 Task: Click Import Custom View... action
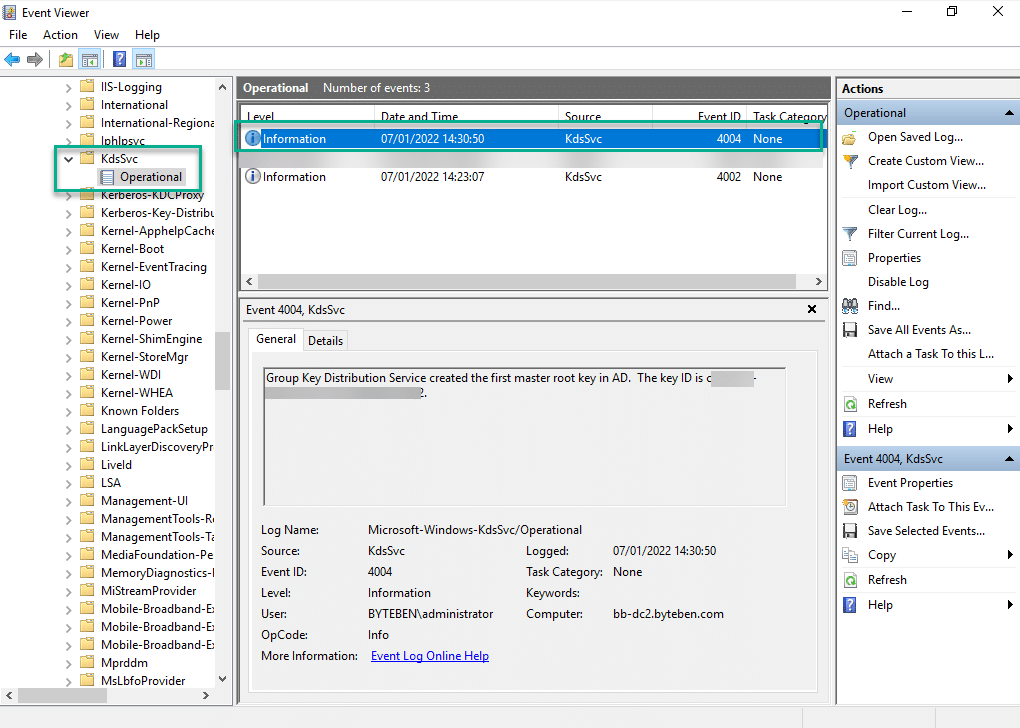[x=926, y=185]
